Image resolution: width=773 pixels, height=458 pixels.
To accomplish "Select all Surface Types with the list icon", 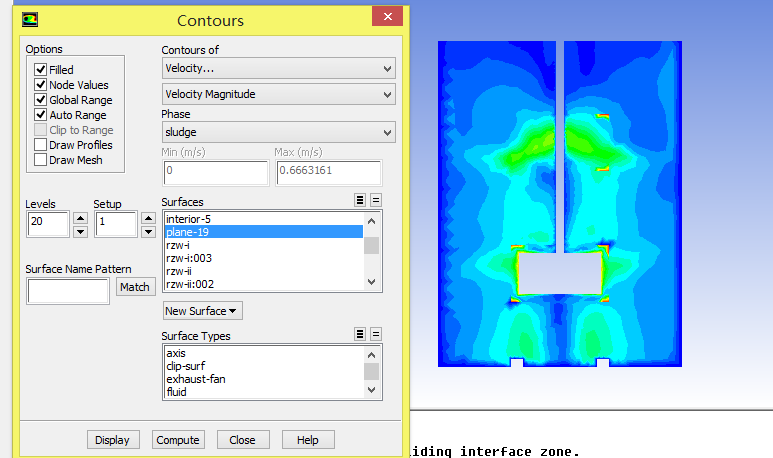I will pyautogui.click(x=360, y=334).
